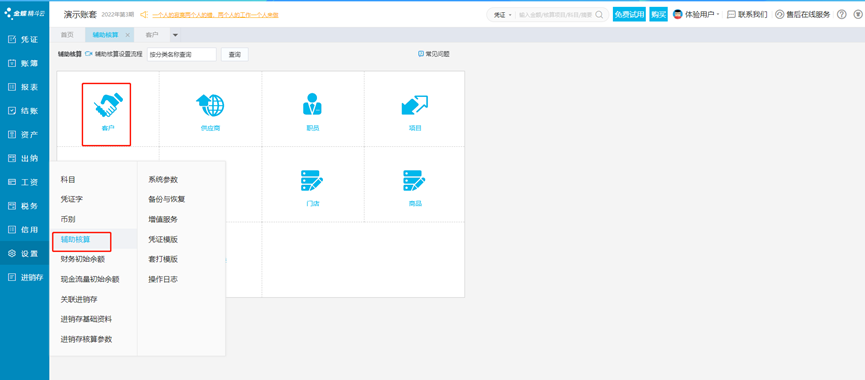Expand the tab list dropdown arrow
This screenshot has height=380, width=865.
click(x=175, y=35)
